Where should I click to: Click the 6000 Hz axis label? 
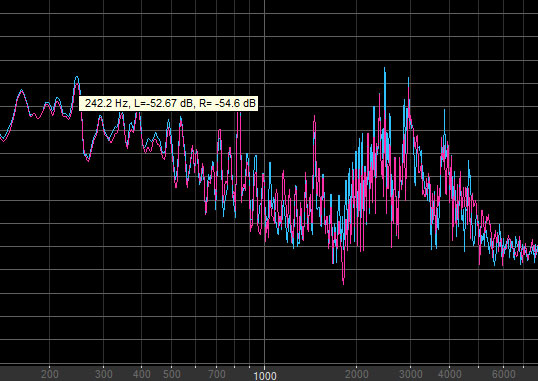tap(503, 374)
